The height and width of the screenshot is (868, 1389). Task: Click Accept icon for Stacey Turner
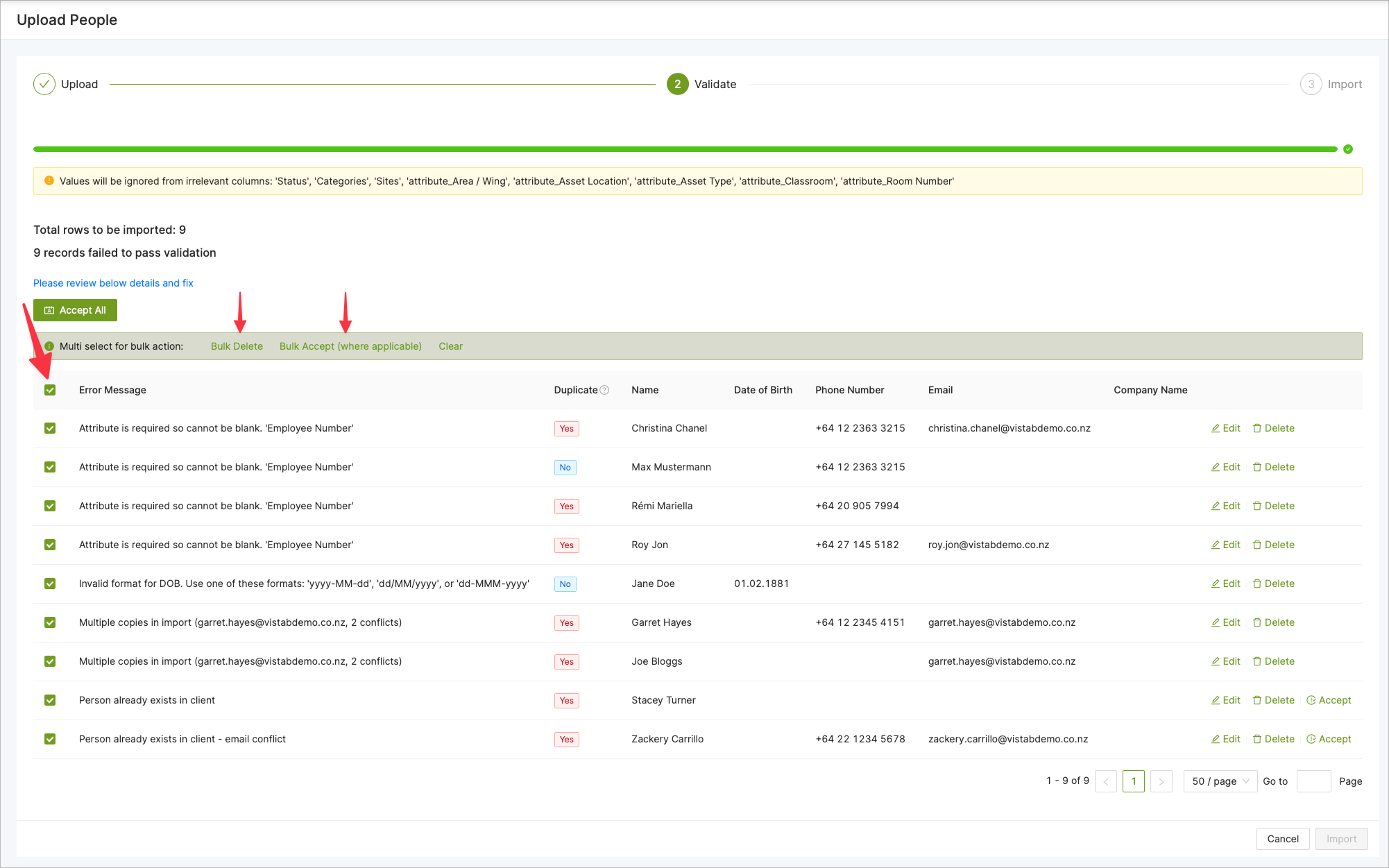coord(1311,700)
